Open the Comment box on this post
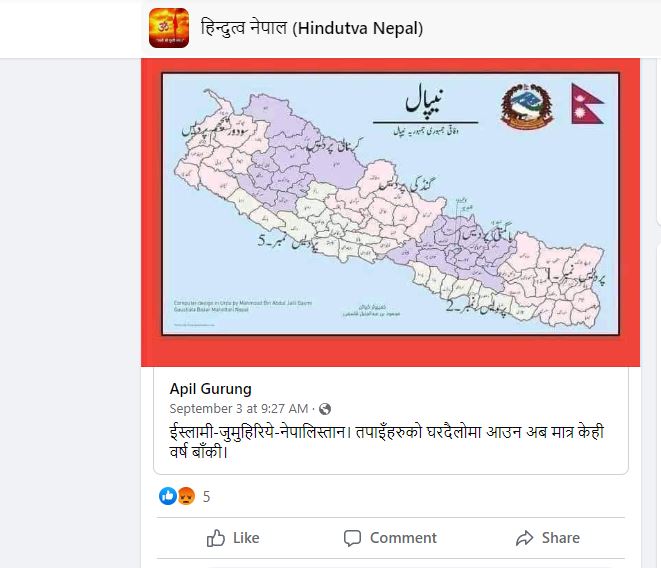661x568 pixels. pyautogui.click(x=390, y=538)
